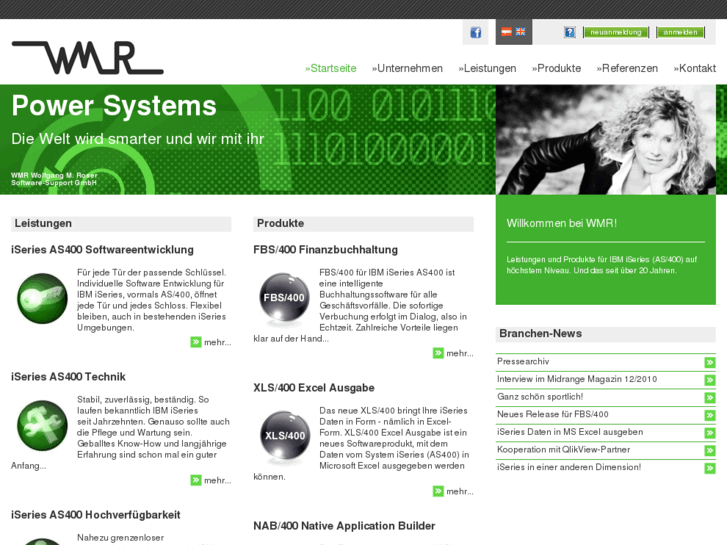Click green arrow beside Neues Release für FBS/400
The height and width of the screenshot is (545, 727).
(x=710, y=415)
